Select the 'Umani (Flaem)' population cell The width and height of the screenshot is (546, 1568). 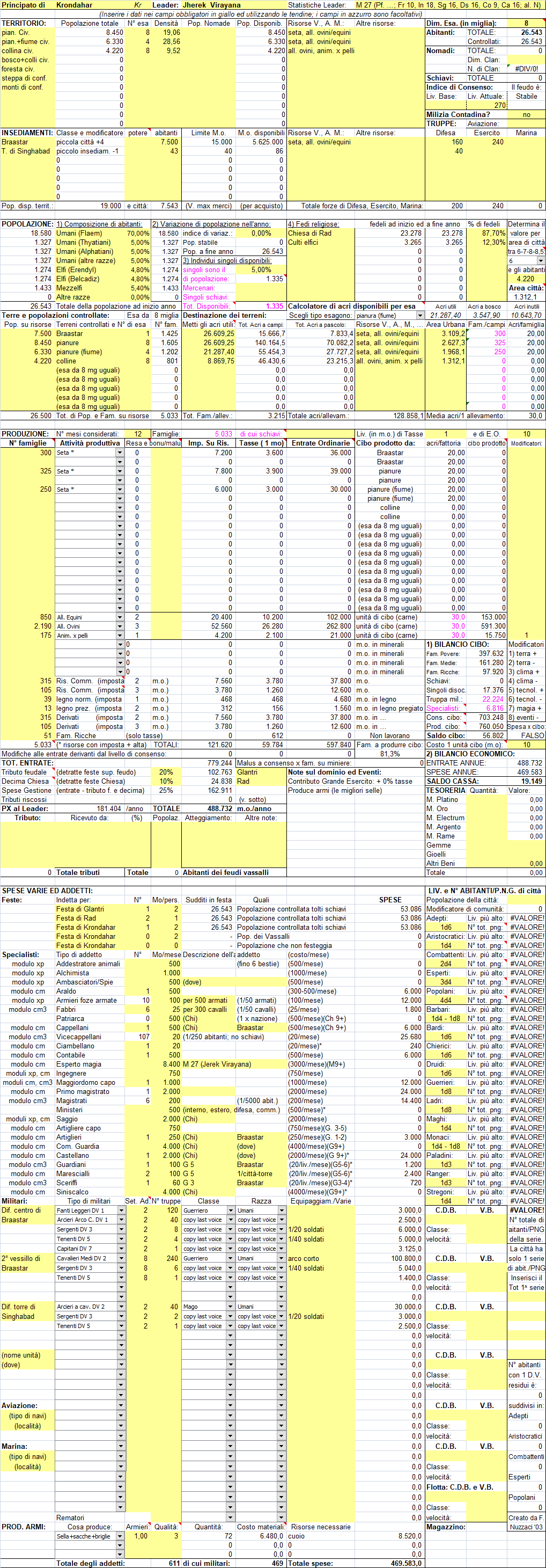90,233
